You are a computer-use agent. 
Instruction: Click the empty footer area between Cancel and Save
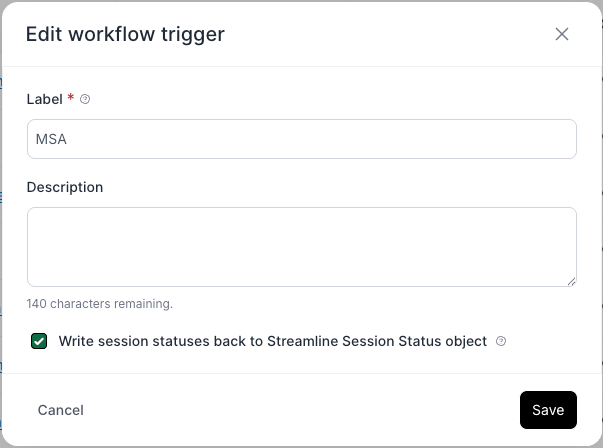(x=300, y=410)
